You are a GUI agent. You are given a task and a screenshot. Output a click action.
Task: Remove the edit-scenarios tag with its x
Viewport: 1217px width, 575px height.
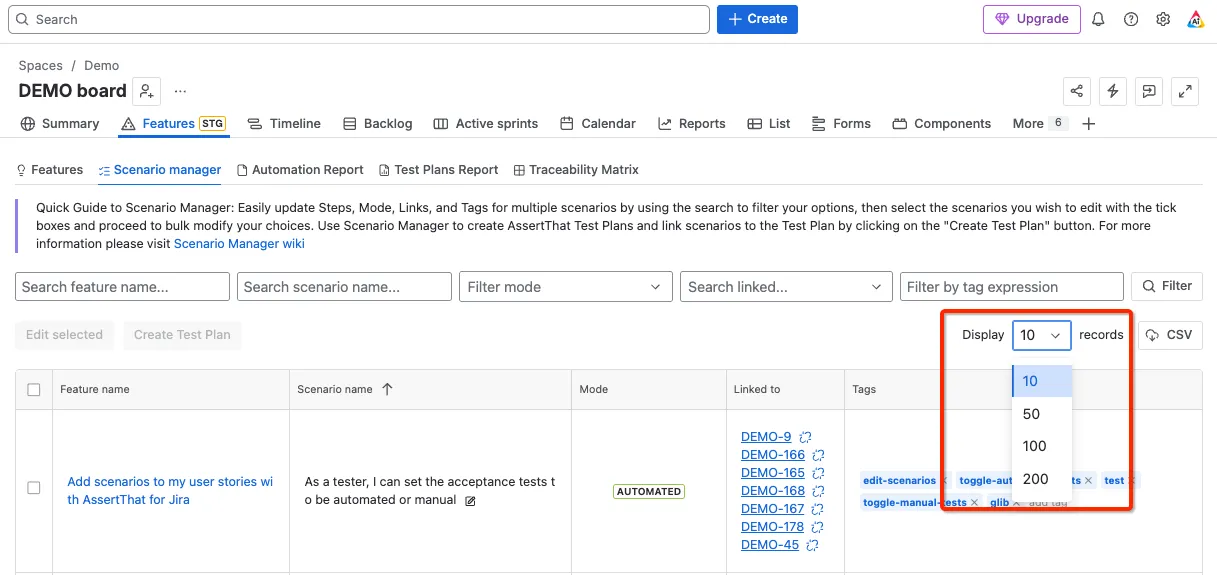tap(944, 481)
